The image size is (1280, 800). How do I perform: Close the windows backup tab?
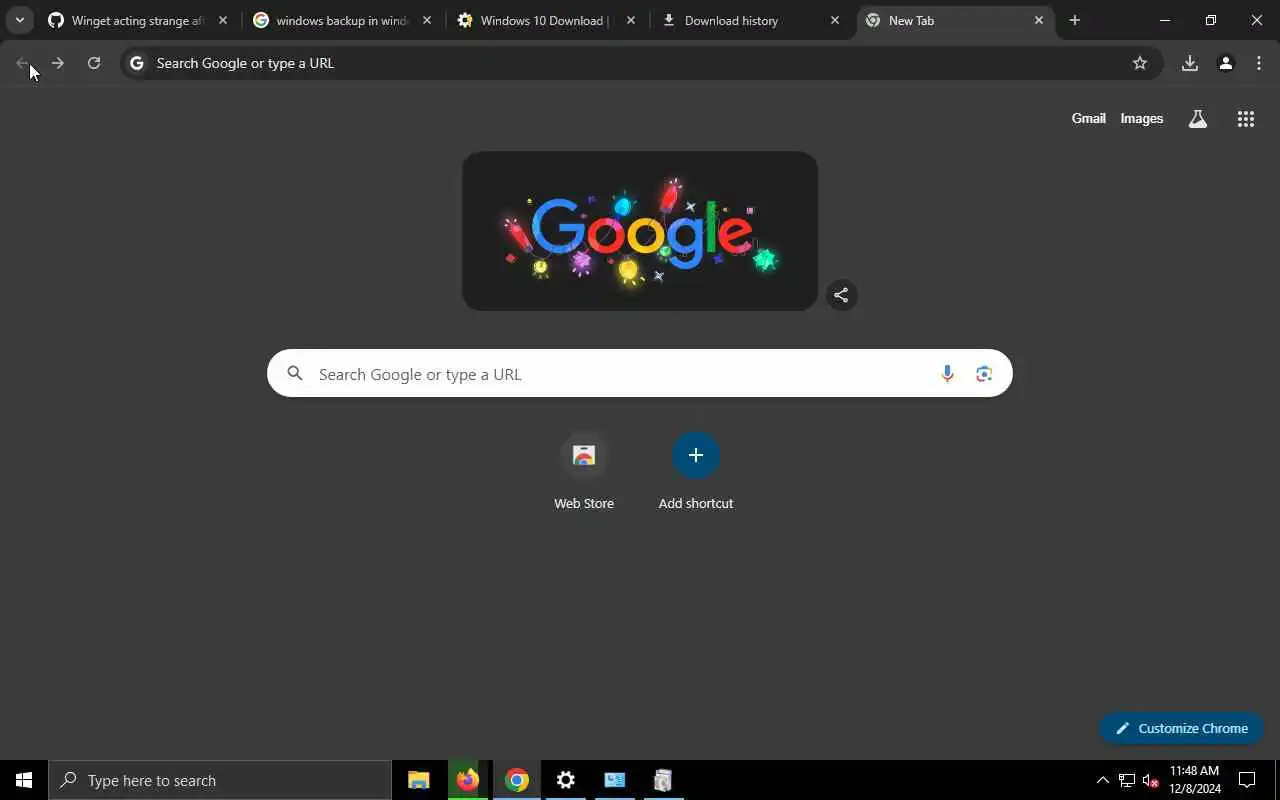pyautogui.click(x=427, y=20)
